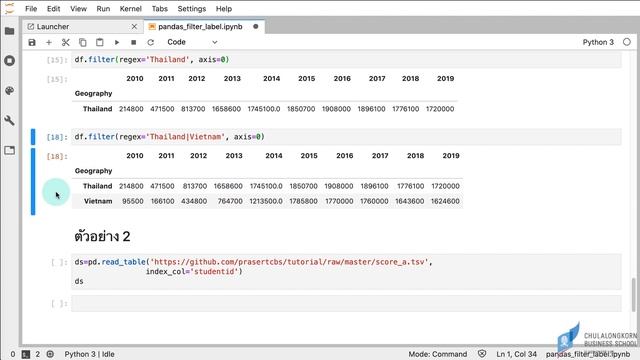Viewport: 640px width, 360px height.
Task: Click the Geography index label in output 15
Action: (x=93, y=93)
